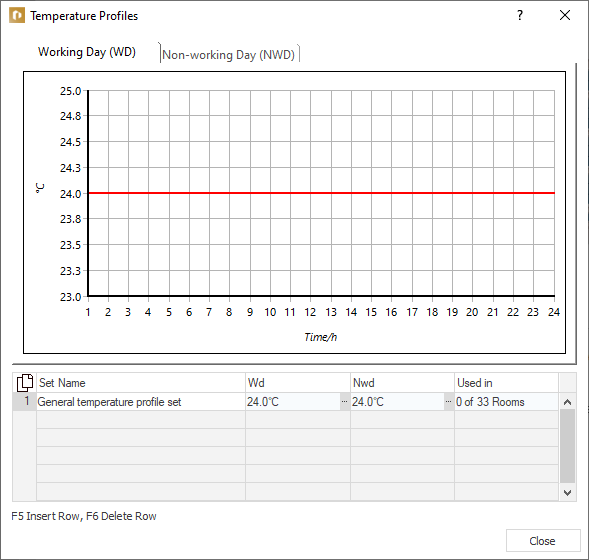Open Wd profile ellipsis button for row 1
Screen dimensions: 589x560
click(344, 402)
